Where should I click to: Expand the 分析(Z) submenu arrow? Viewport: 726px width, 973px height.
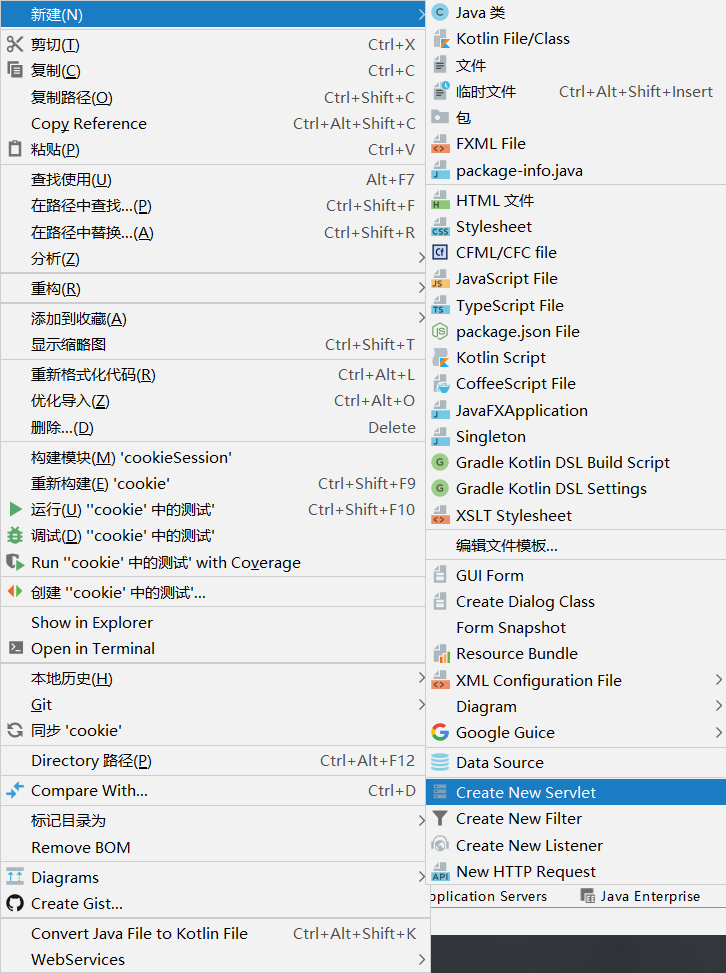point(421,258)
